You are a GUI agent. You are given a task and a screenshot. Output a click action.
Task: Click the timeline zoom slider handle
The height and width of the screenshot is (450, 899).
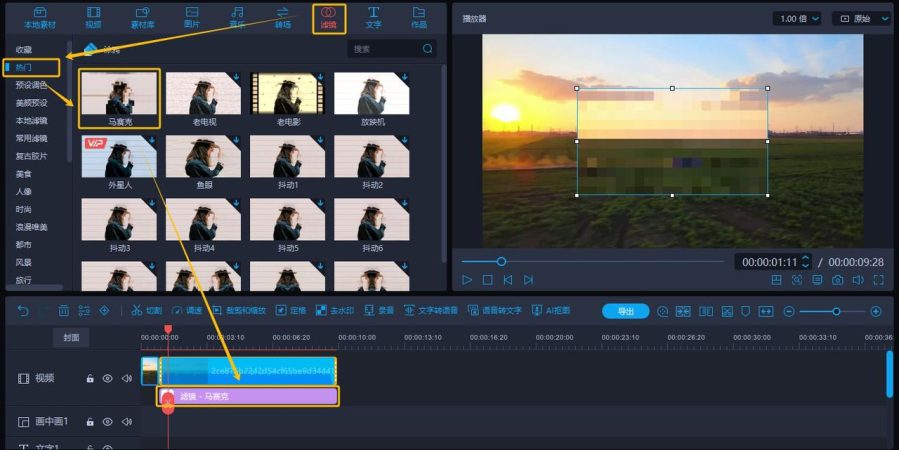click(837, 311)
